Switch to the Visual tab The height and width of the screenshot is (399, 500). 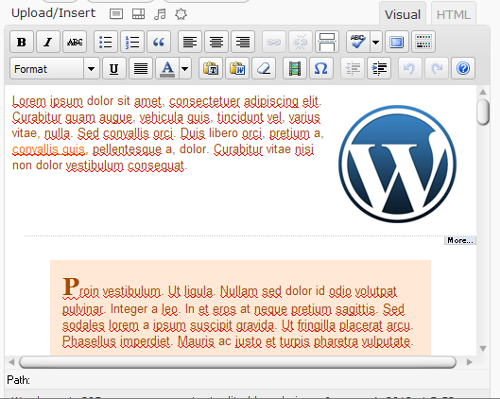coord(402,14)
